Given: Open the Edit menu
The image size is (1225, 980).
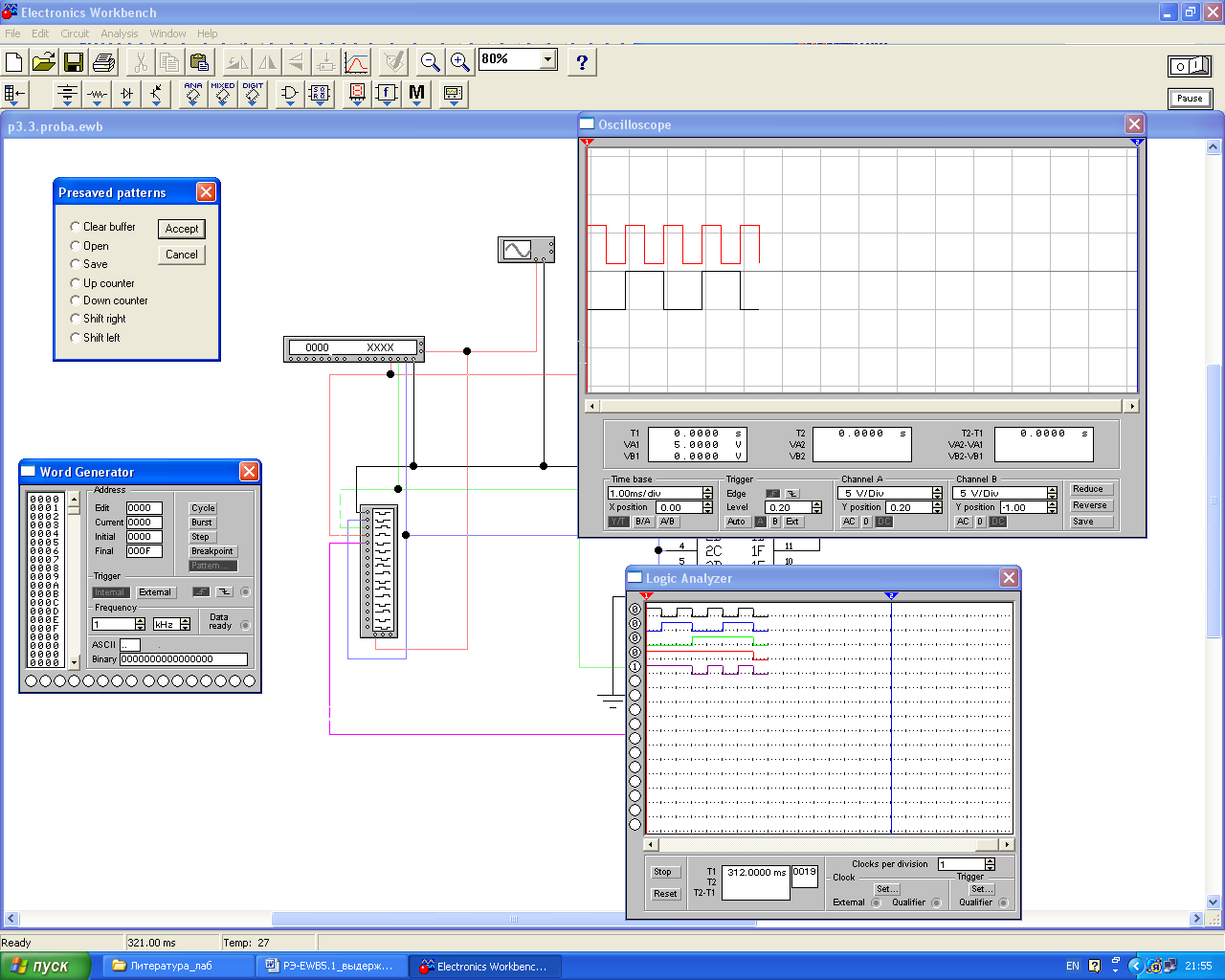Looking at the screenshot, I should (x=40, y=33).
